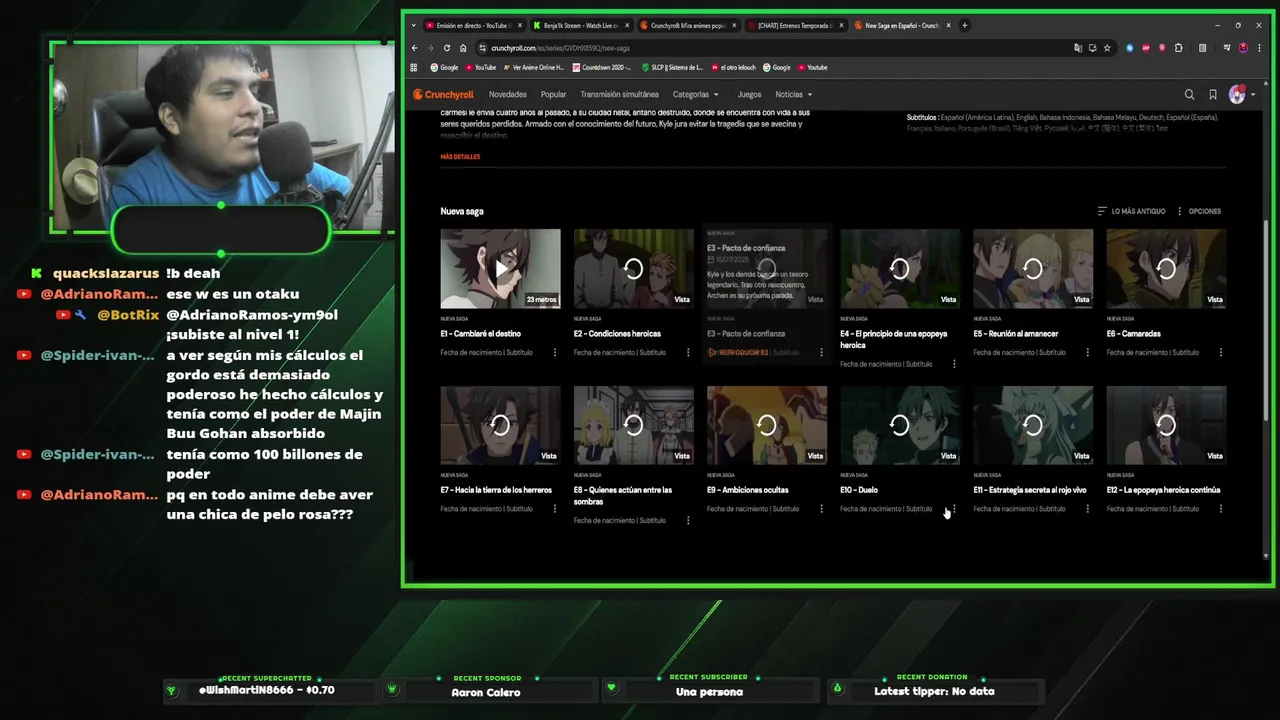1280x720 pixels.
Task: Open E6 Camaradas episode title
Action: (1133, 333)
